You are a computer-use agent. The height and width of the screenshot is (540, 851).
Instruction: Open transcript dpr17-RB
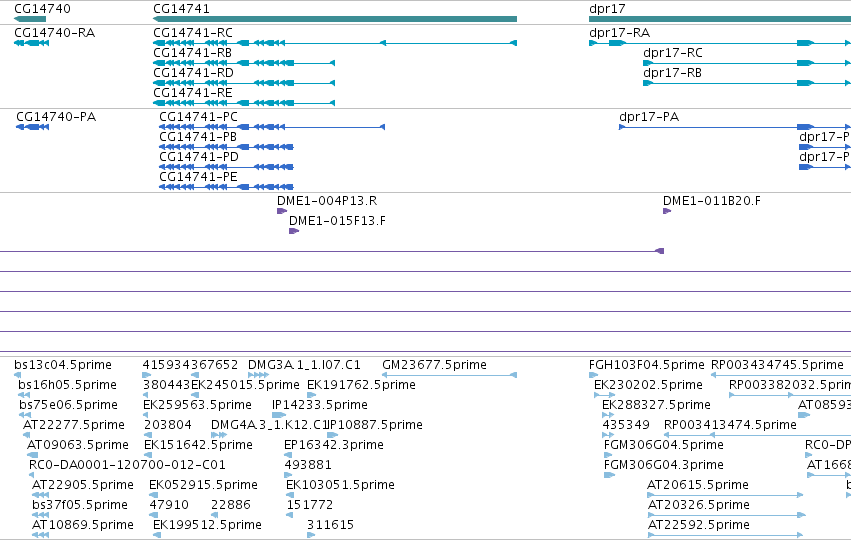[x=672, y=73]
